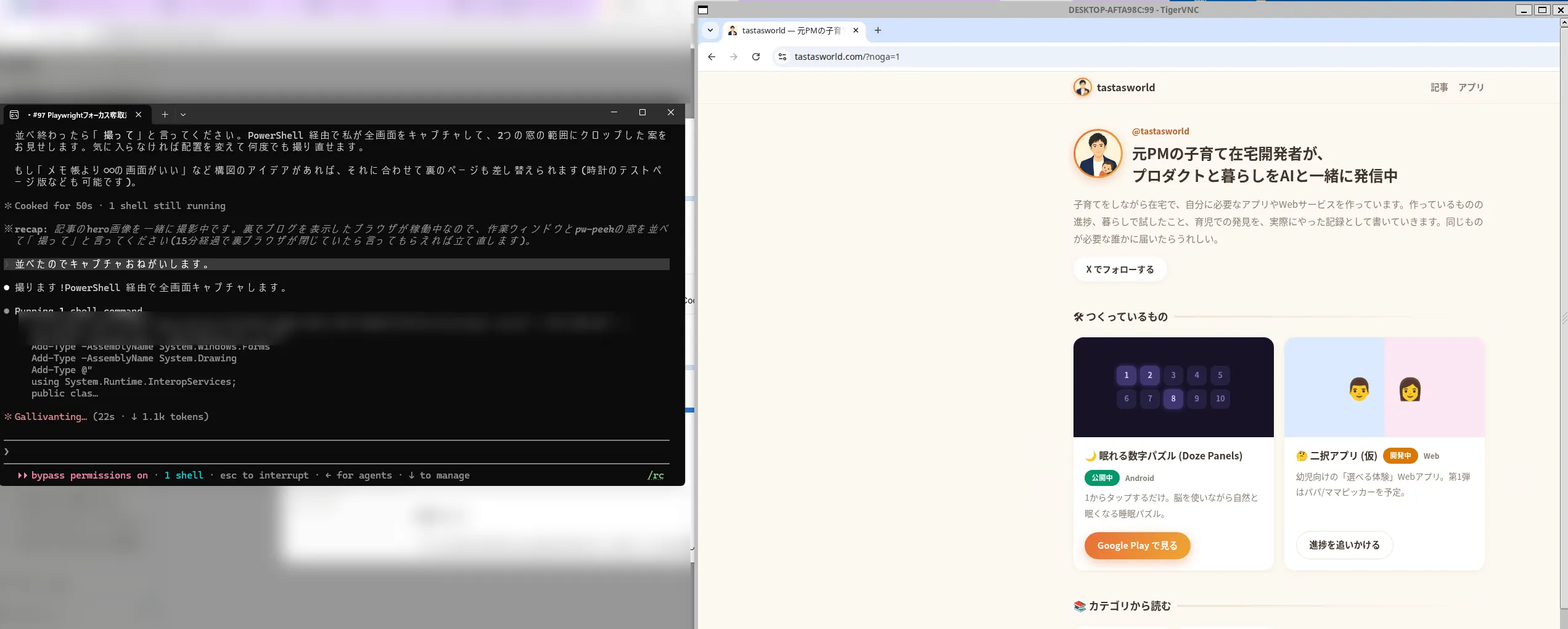Screen dimensions: 1568x629
Task: Click the terminal prompt input line
Action: [337, 452]
